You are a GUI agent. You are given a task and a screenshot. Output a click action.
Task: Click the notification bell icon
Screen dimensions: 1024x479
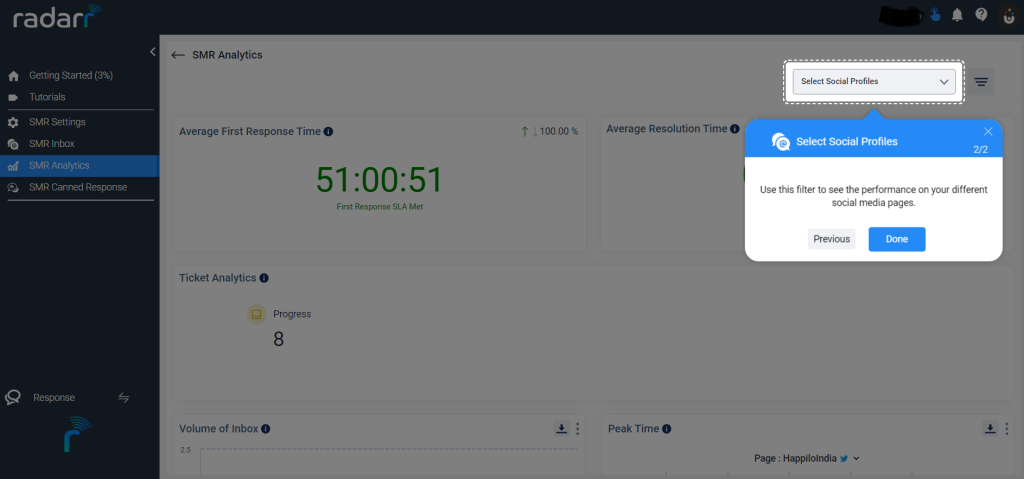[957, 15]
